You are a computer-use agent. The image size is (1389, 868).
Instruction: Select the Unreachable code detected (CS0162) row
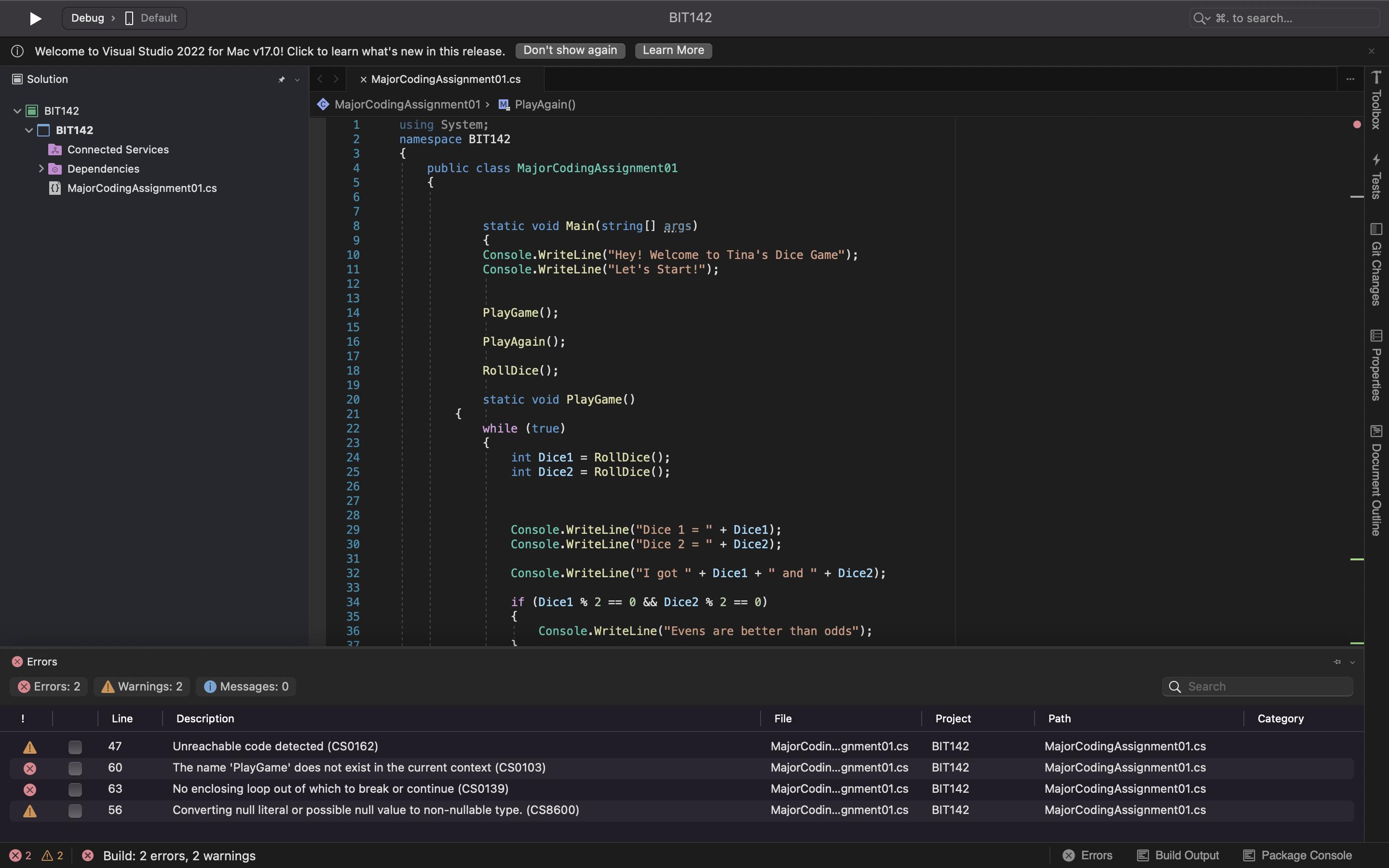coord(682,746)
